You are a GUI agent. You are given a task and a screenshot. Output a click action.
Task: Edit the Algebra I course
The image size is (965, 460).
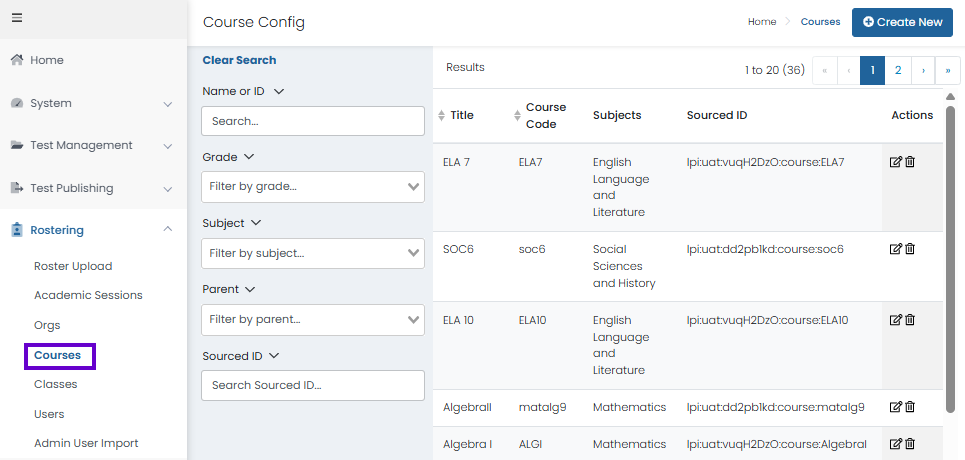point(896,443)
